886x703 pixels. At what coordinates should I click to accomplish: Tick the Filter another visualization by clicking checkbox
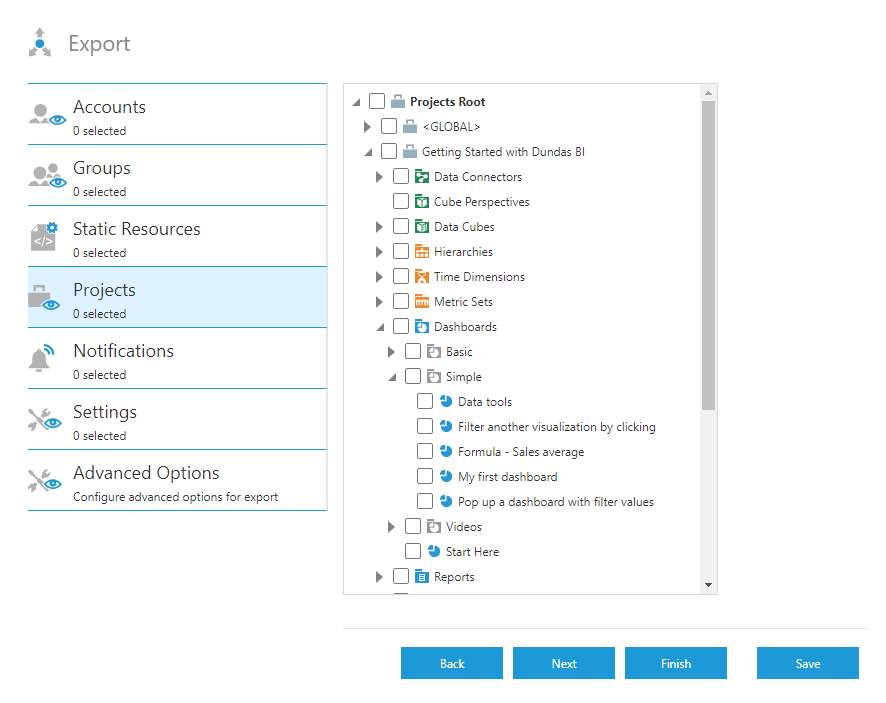pos(425,426)
